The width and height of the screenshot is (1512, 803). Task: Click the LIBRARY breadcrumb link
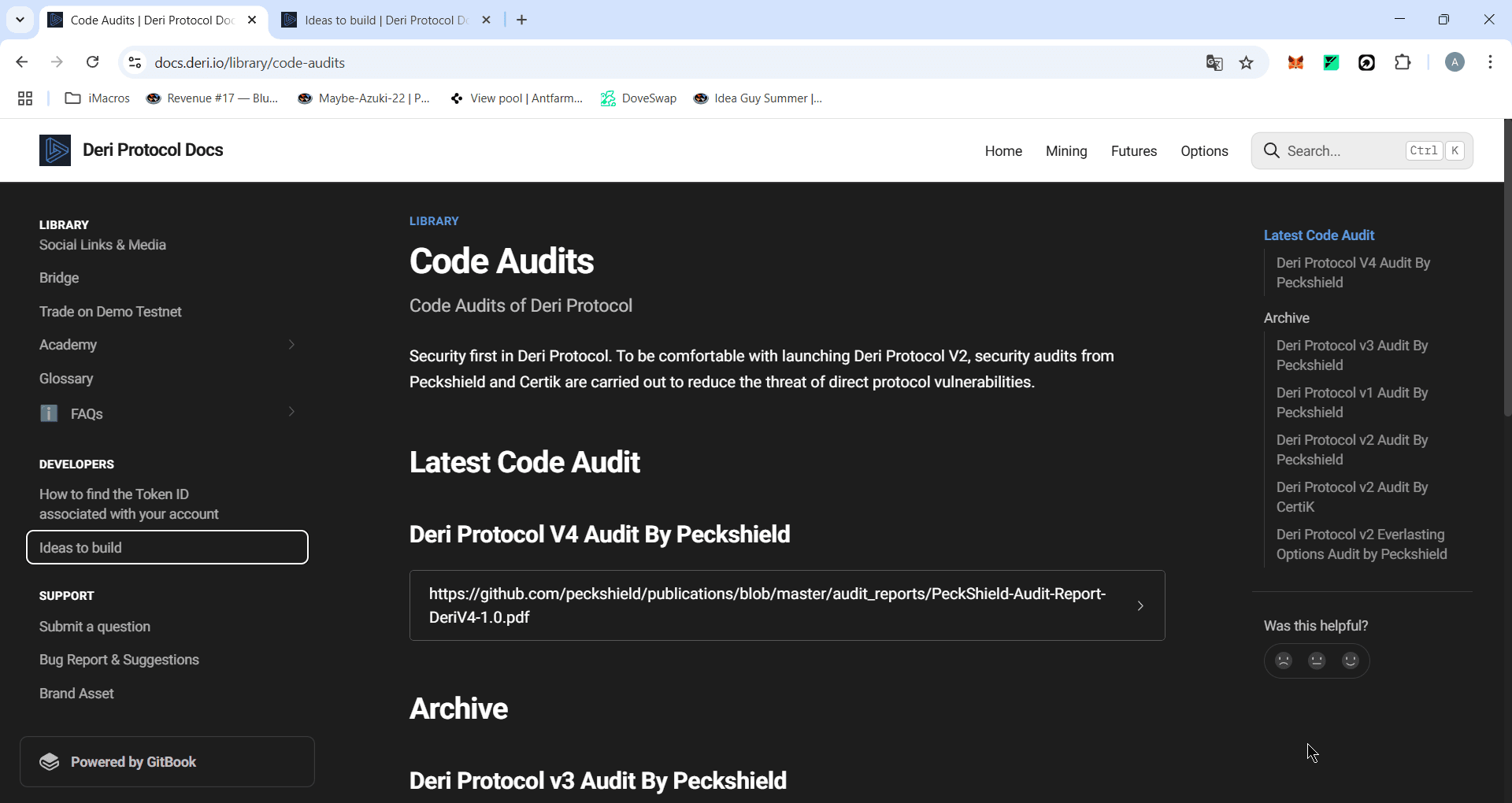434,221
